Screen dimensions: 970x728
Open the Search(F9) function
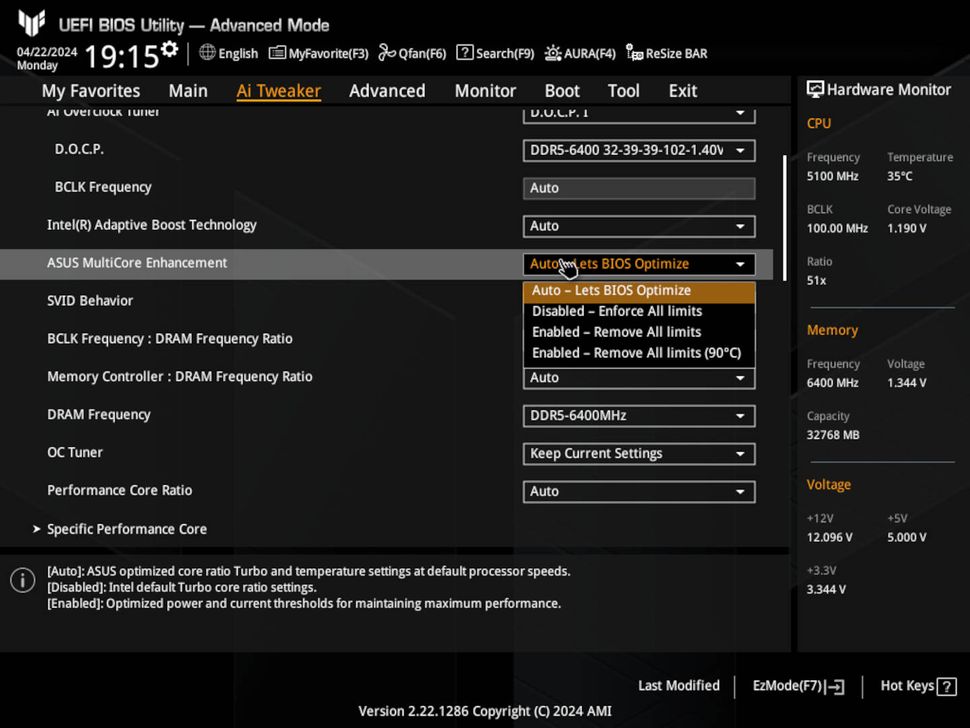[x=494, y=53]
